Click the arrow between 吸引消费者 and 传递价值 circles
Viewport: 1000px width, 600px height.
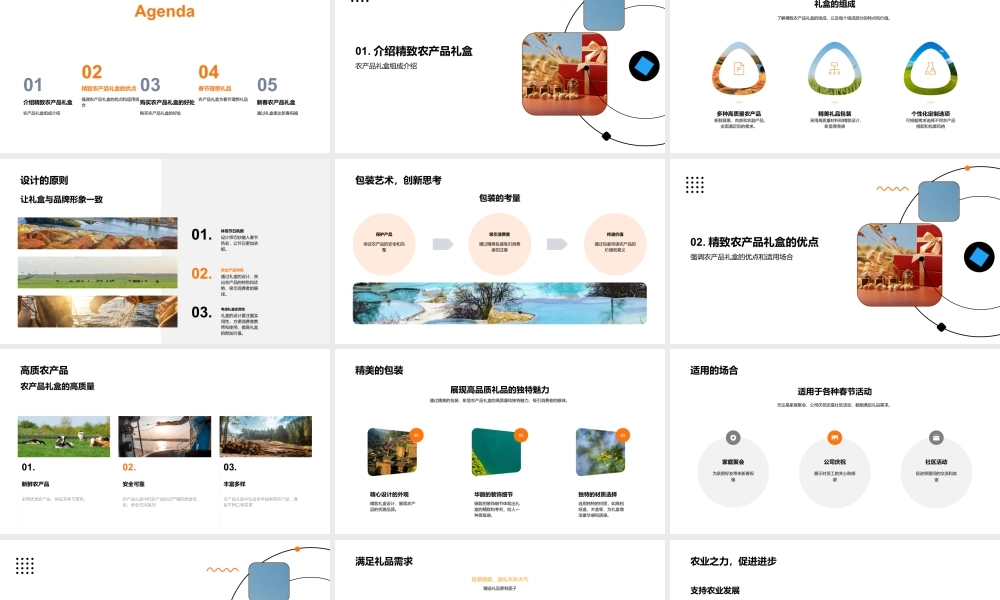coord(557,244)
